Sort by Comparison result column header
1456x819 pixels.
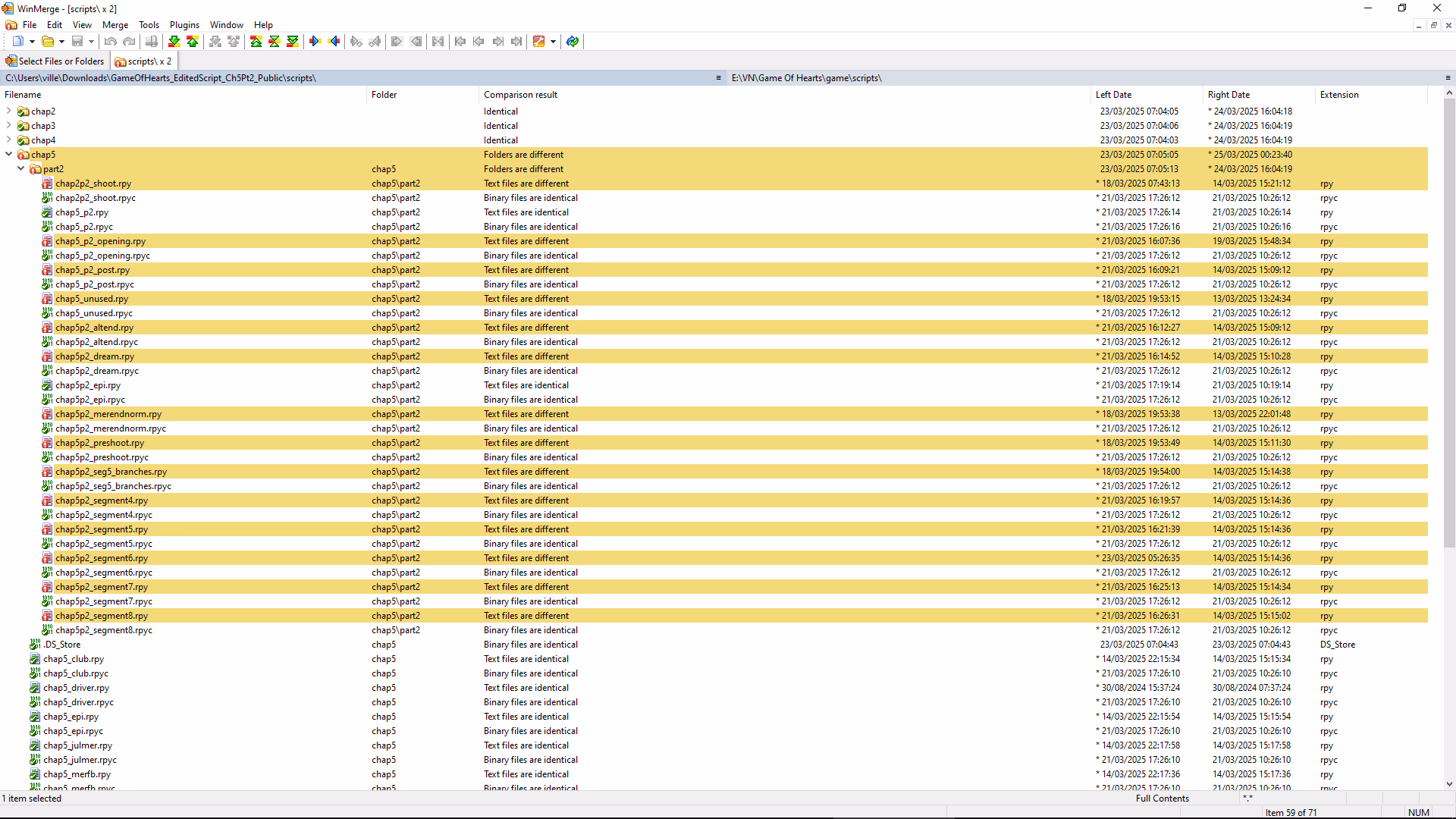784,95
